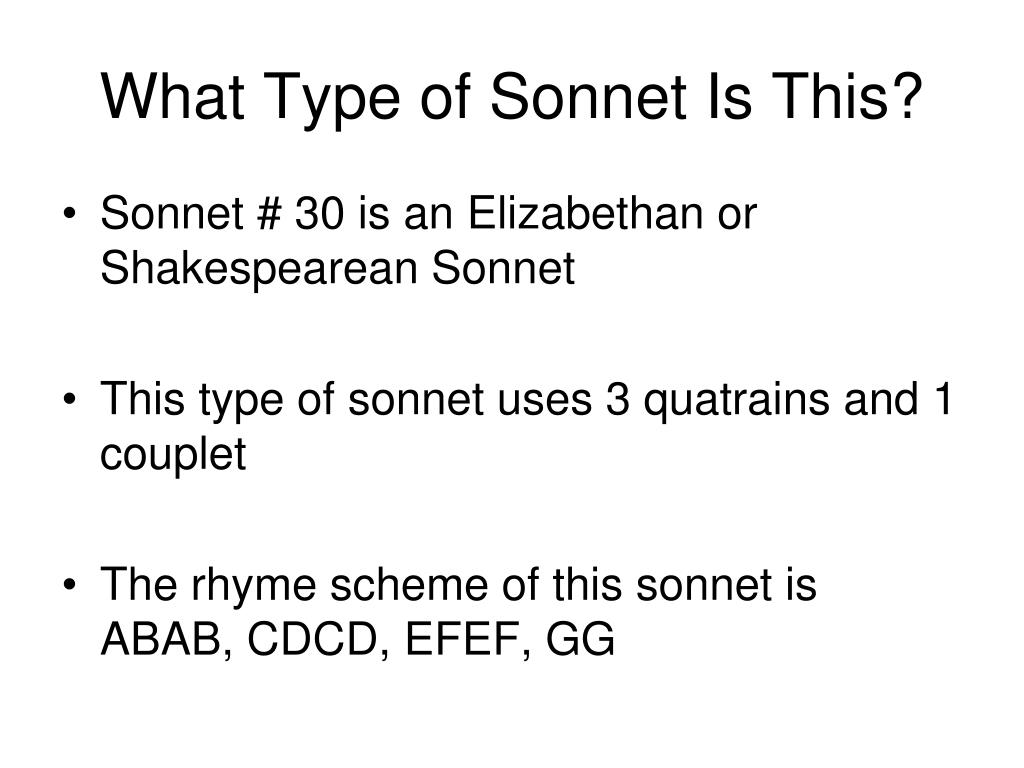This screenshot has width=1024, height=768.
Task: Click the word 'Elizabethan' in first bullet
Action: pos(586,213)
